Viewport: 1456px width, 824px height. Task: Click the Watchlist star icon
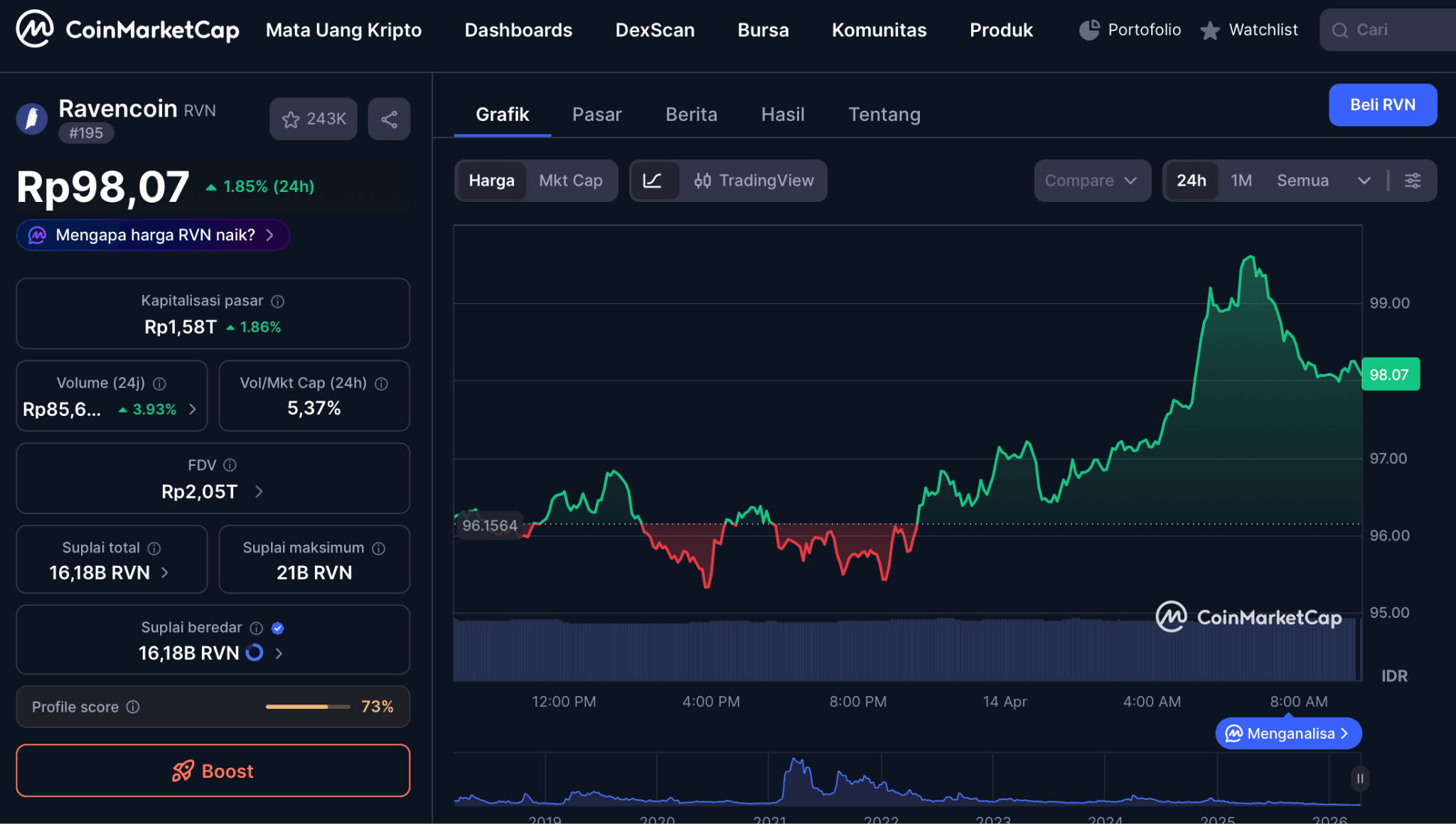tap(1209, 29)
